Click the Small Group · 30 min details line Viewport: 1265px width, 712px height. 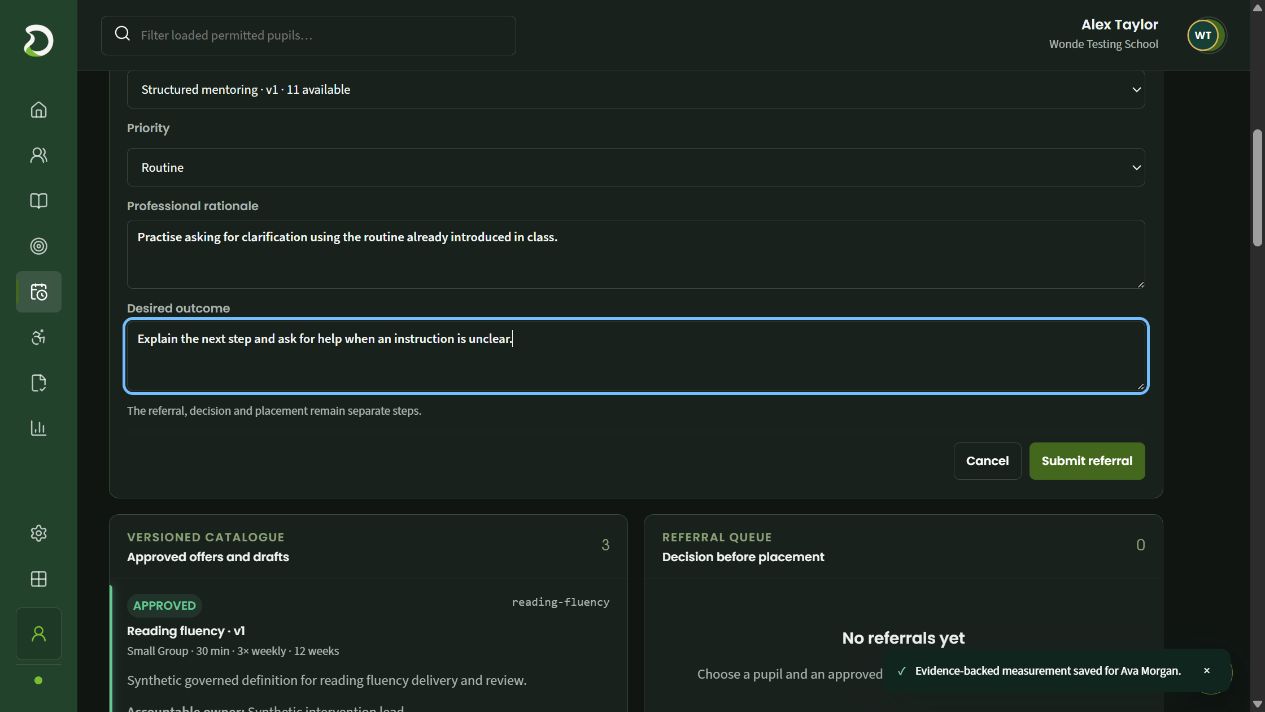233,651
